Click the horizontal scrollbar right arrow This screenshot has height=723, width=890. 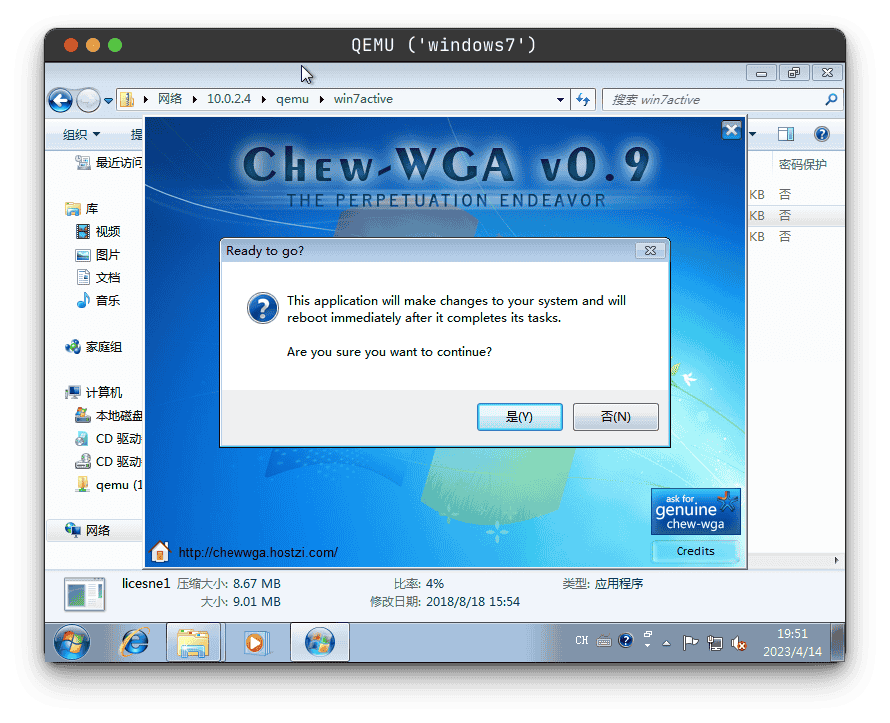coord(836,561)
